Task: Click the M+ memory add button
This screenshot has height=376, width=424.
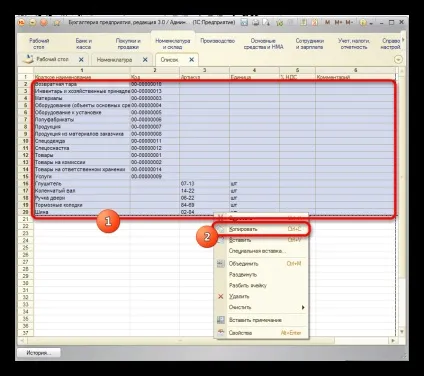Action: tap(338, 23)
